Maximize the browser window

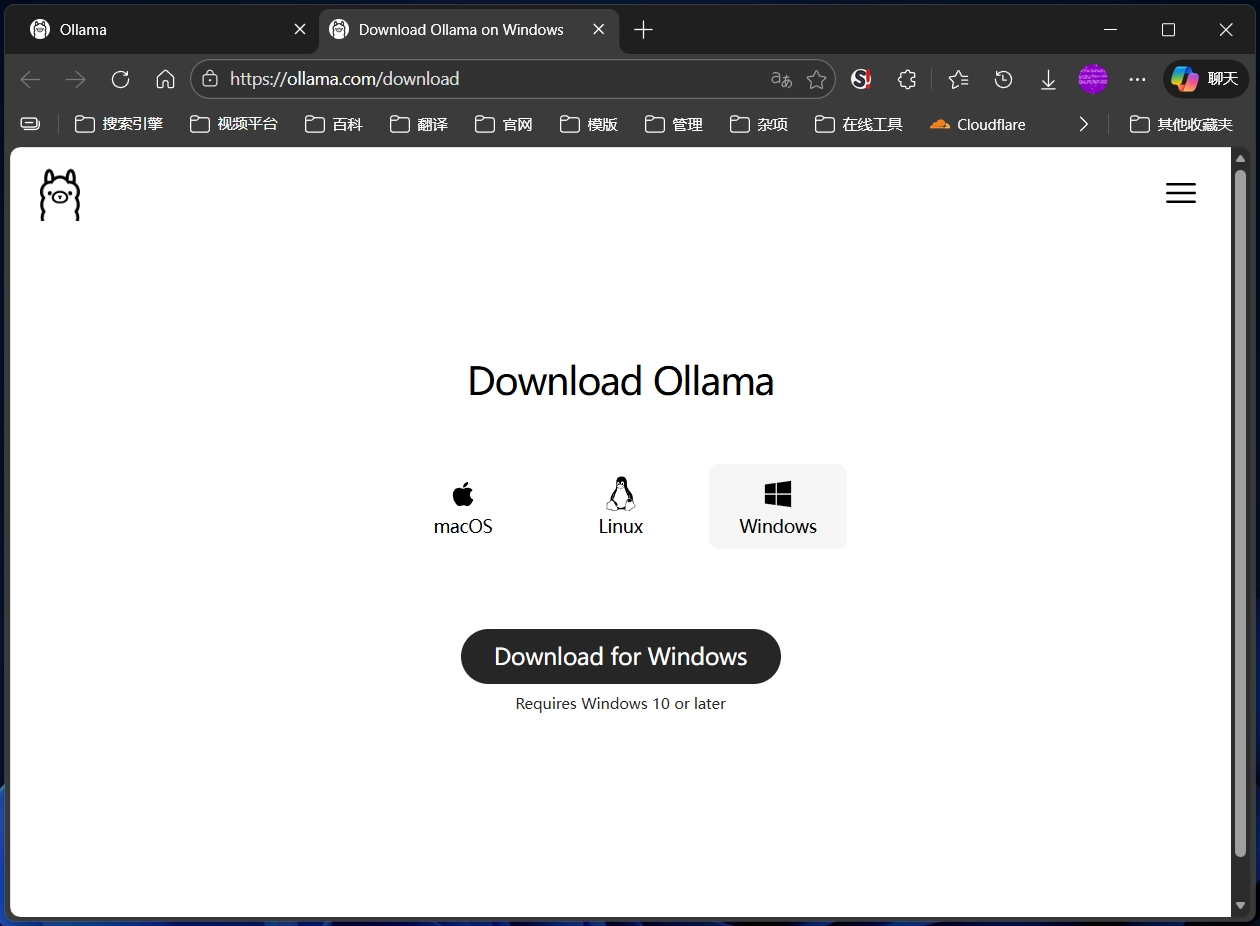(x=1168, y=30)
